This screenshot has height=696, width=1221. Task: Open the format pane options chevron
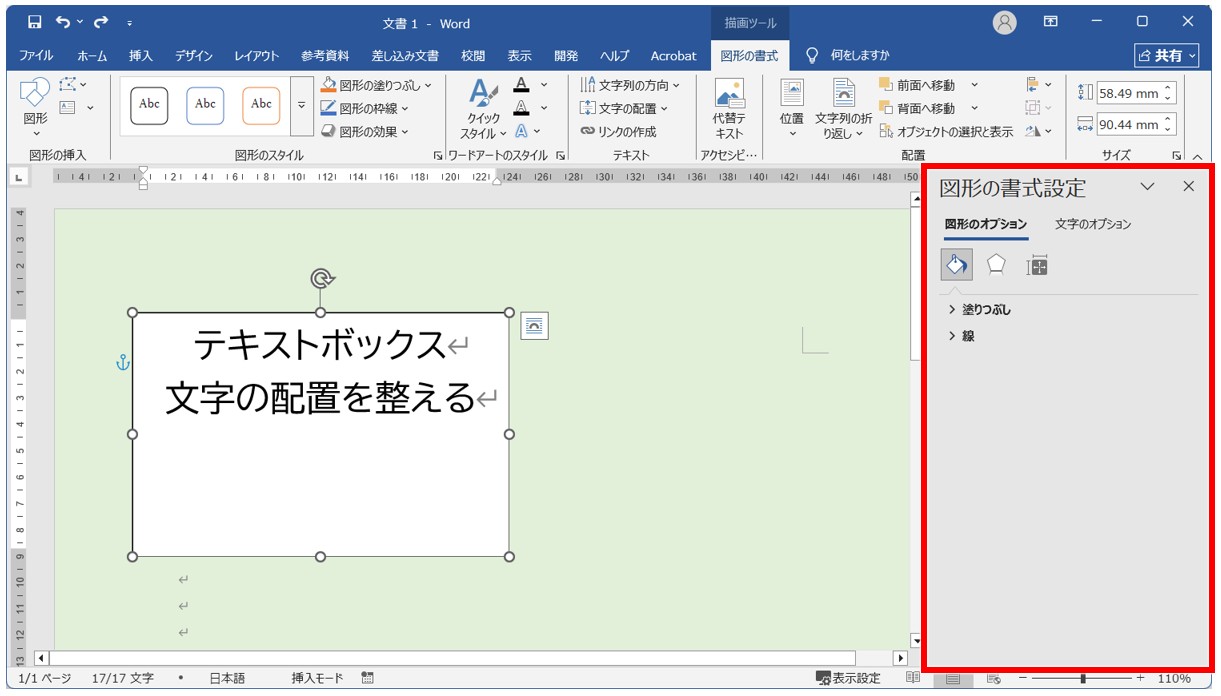point(1147,186)
